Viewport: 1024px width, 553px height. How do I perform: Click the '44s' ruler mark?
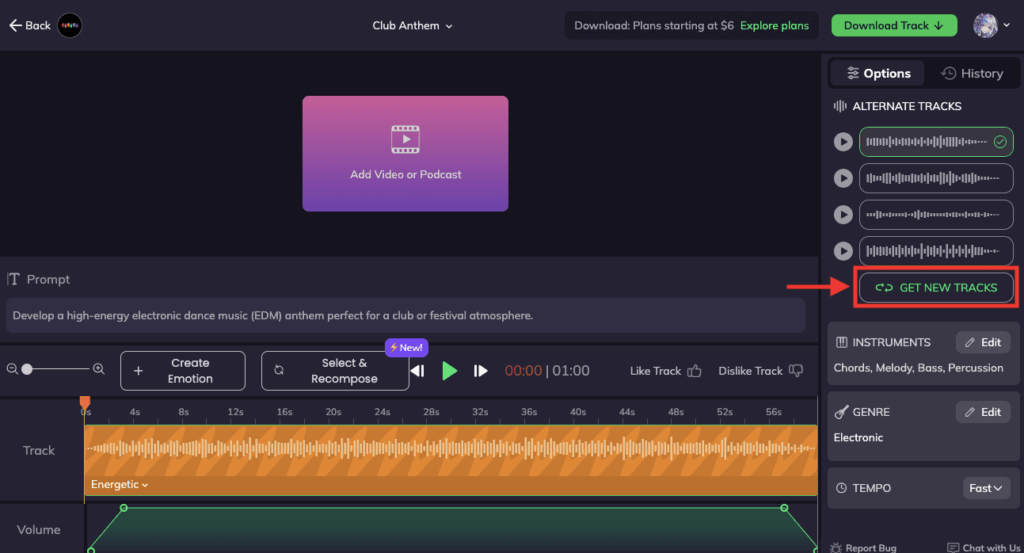click(627, 412)
